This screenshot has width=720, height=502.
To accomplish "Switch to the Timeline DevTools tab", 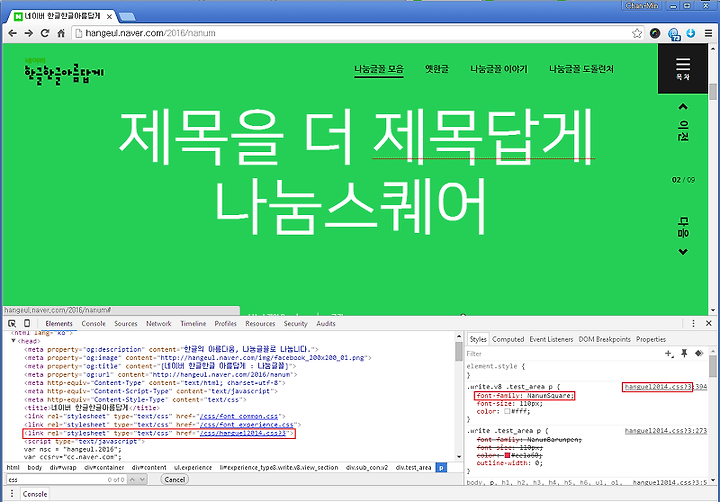I will tap(193, 324).
